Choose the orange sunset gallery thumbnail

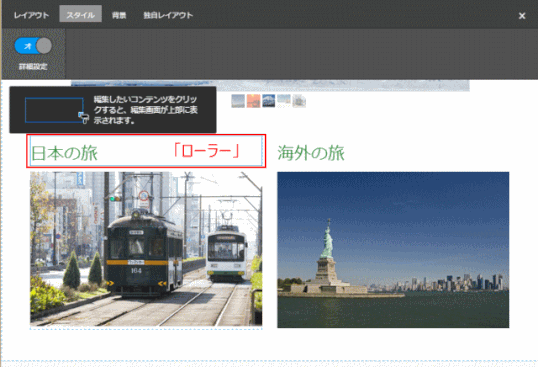tap(254, 101)
